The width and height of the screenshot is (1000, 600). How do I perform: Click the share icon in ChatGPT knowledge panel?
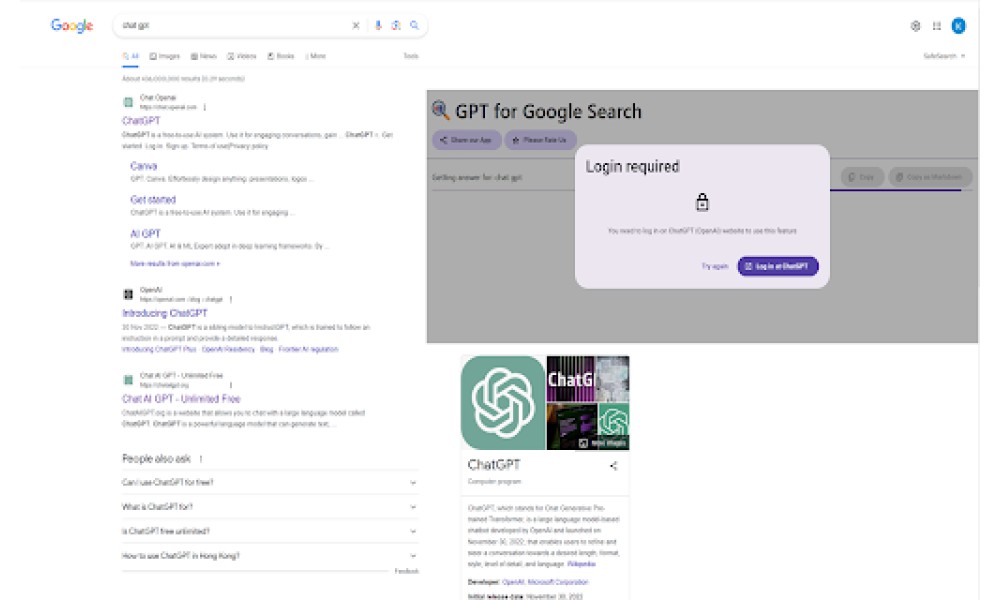[614, 465]
